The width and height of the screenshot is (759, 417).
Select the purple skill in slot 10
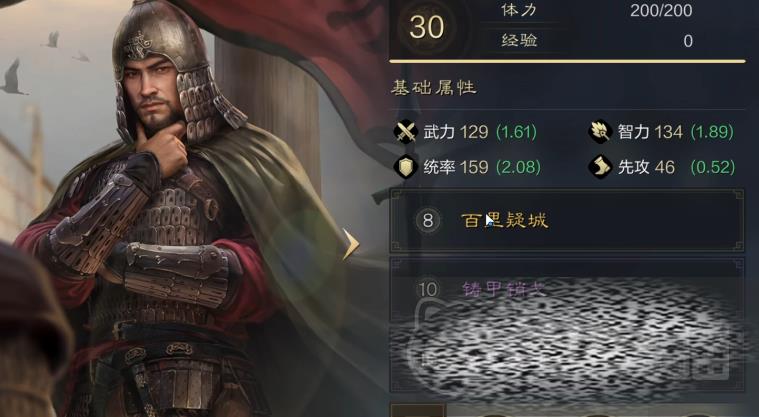click(504, 289)
